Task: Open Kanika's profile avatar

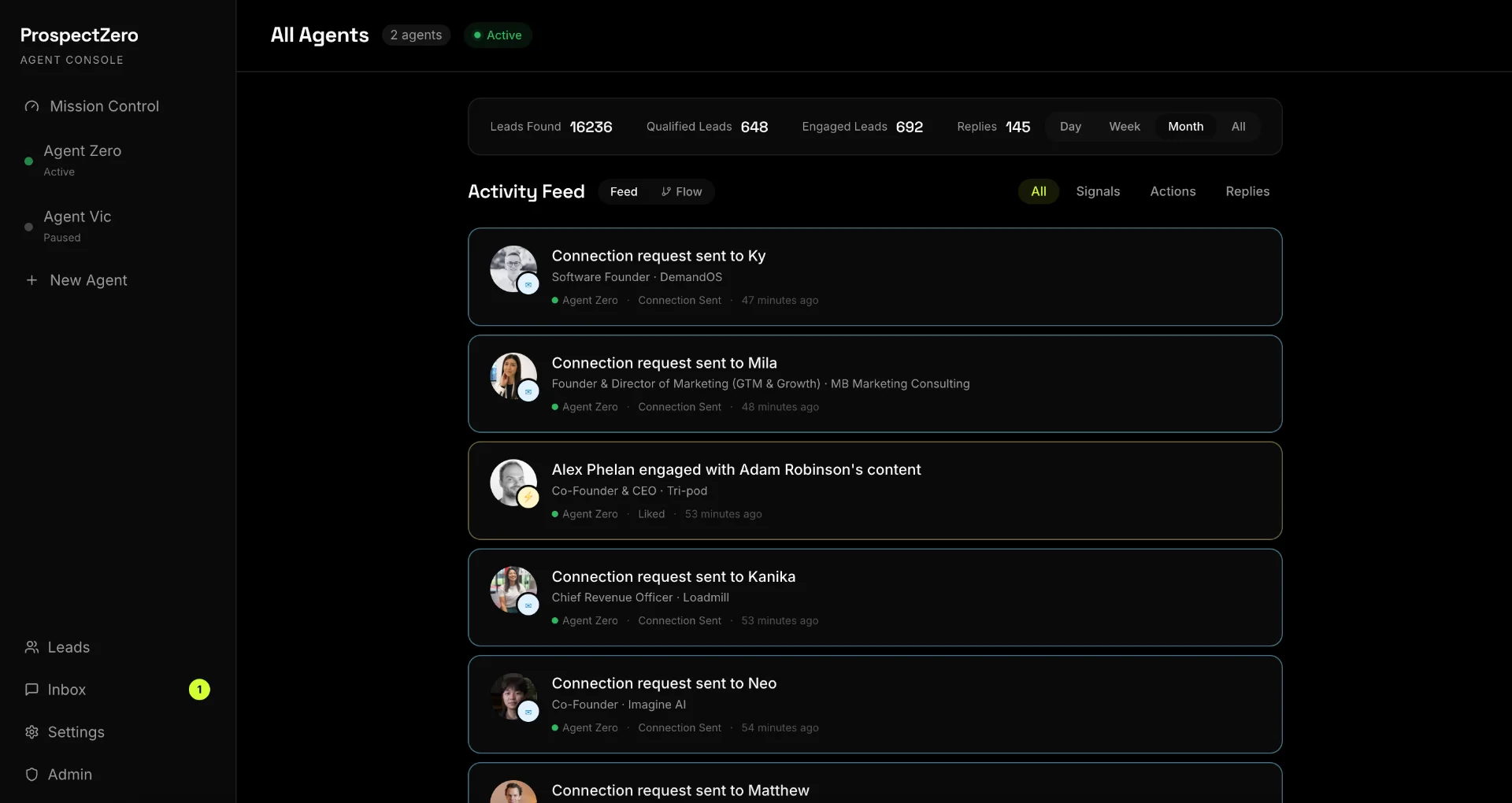Action: 513,590
